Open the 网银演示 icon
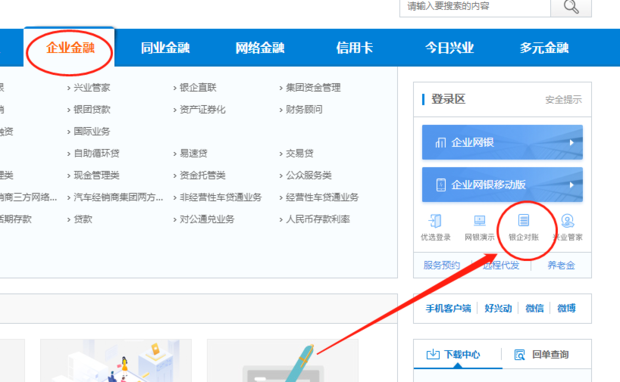The width and height of the screenshot is (620, 382). (x=479, y=227)
